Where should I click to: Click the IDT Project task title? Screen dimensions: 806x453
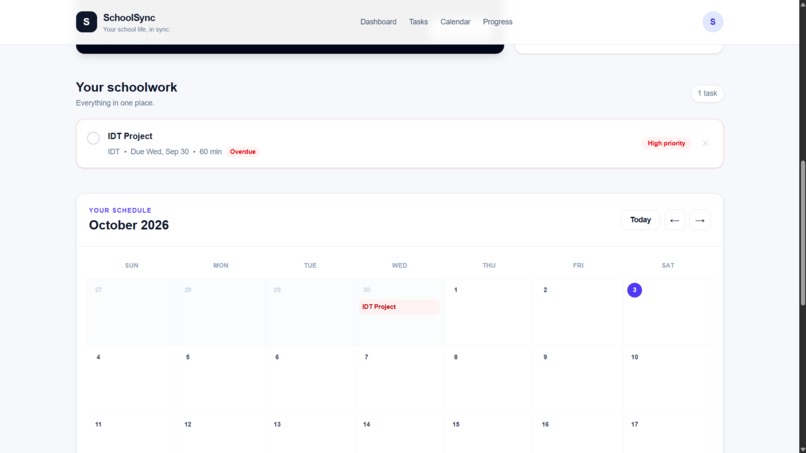click(x=130, y=136)
